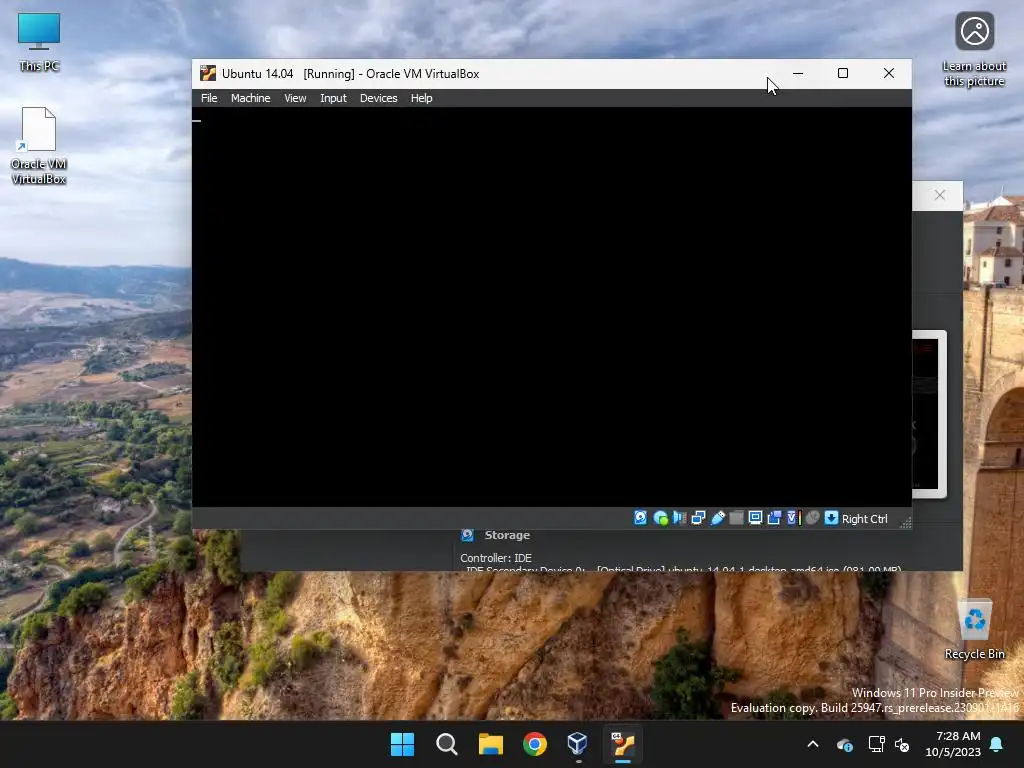
Task: Open the Windows Start menu
Action: pos(402,744)
